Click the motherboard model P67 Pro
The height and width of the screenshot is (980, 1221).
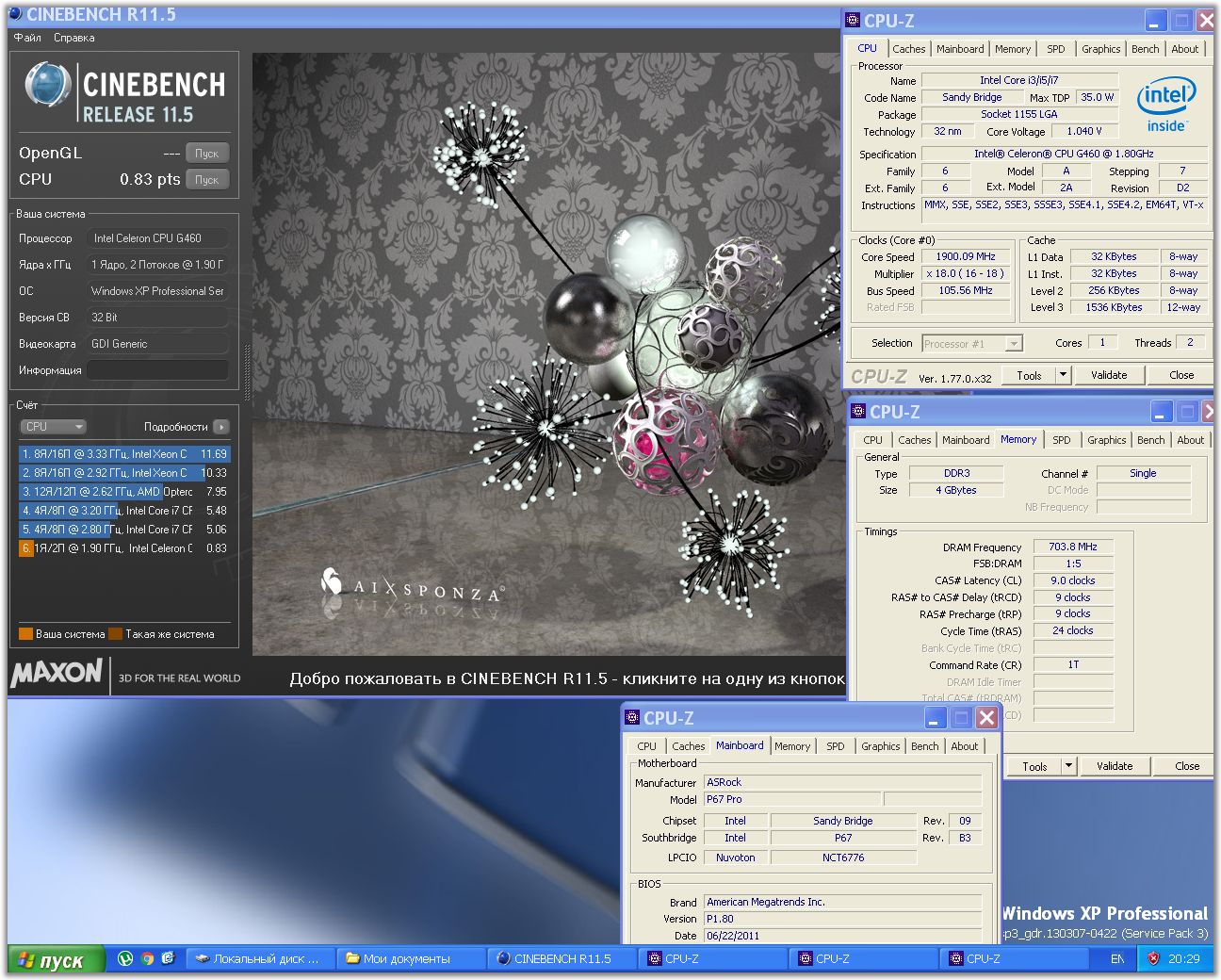791,799
